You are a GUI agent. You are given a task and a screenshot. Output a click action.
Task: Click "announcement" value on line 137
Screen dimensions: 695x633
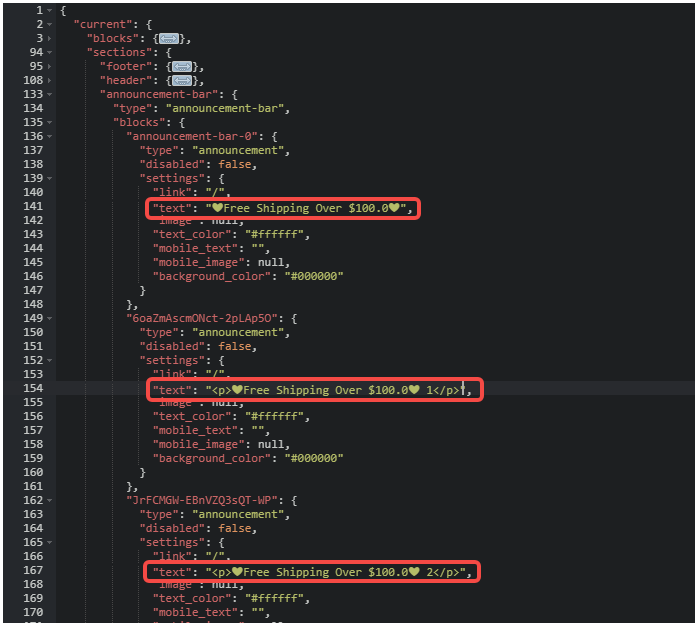click(238, 151)
